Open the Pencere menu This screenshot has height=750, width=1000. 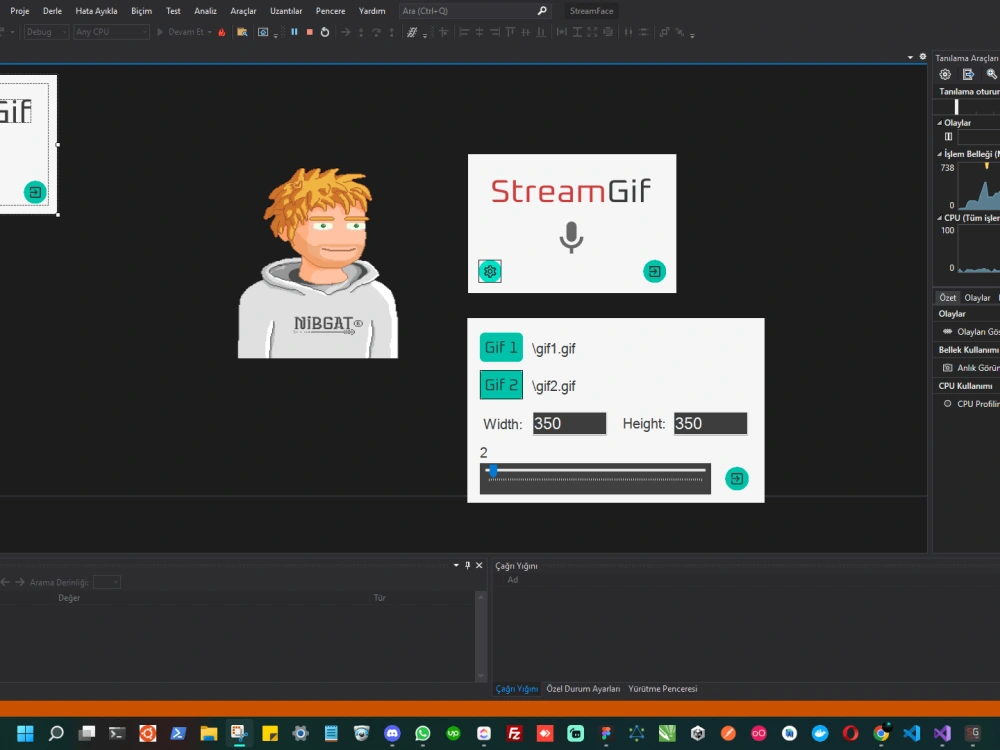[330, 11]
